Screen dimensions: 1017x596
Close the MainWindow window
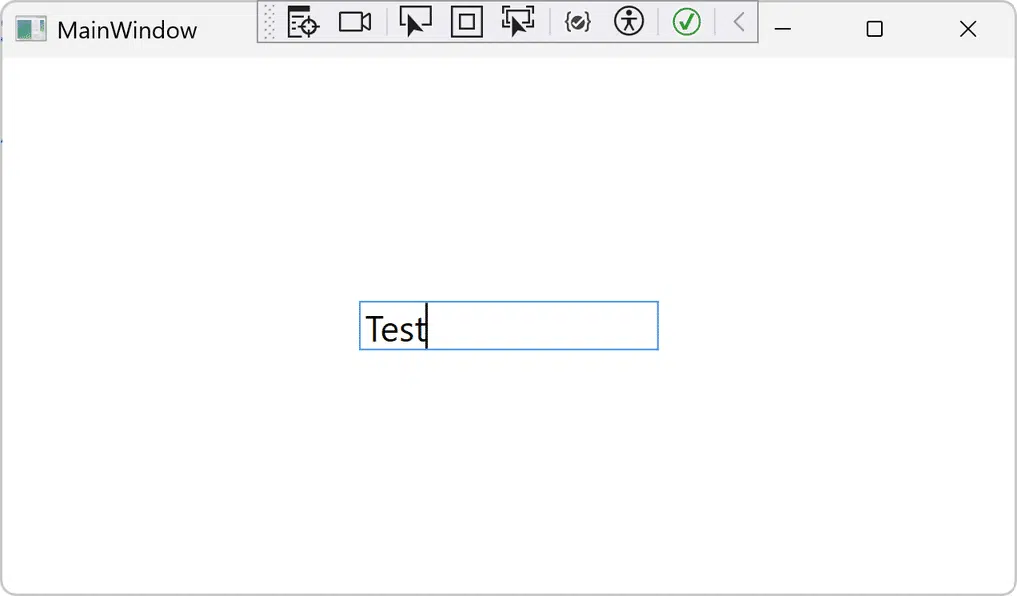(967, 29)
